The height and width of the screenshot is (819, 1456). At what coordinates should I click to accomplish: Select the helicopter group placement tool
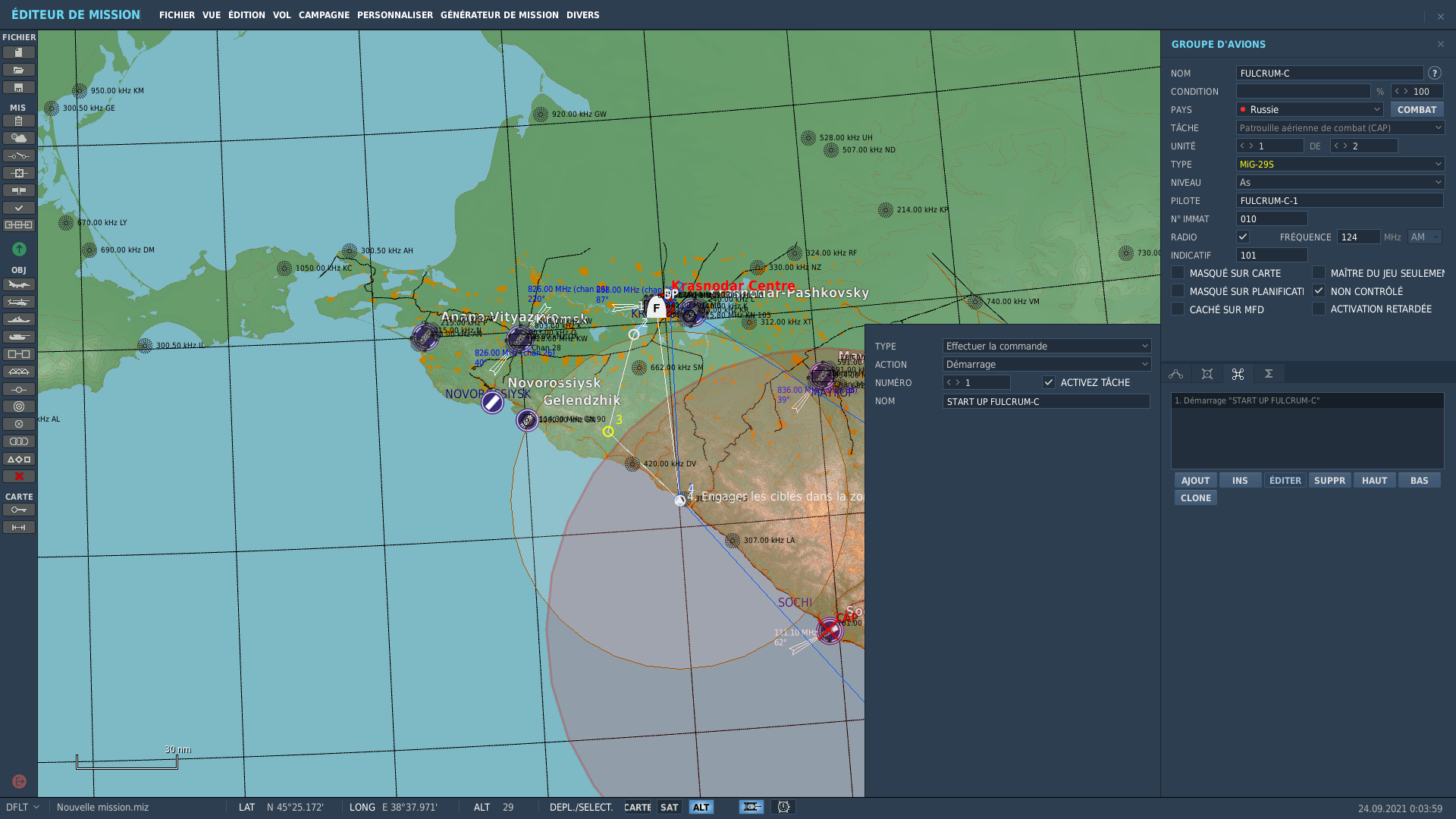(x=19, y=302)
